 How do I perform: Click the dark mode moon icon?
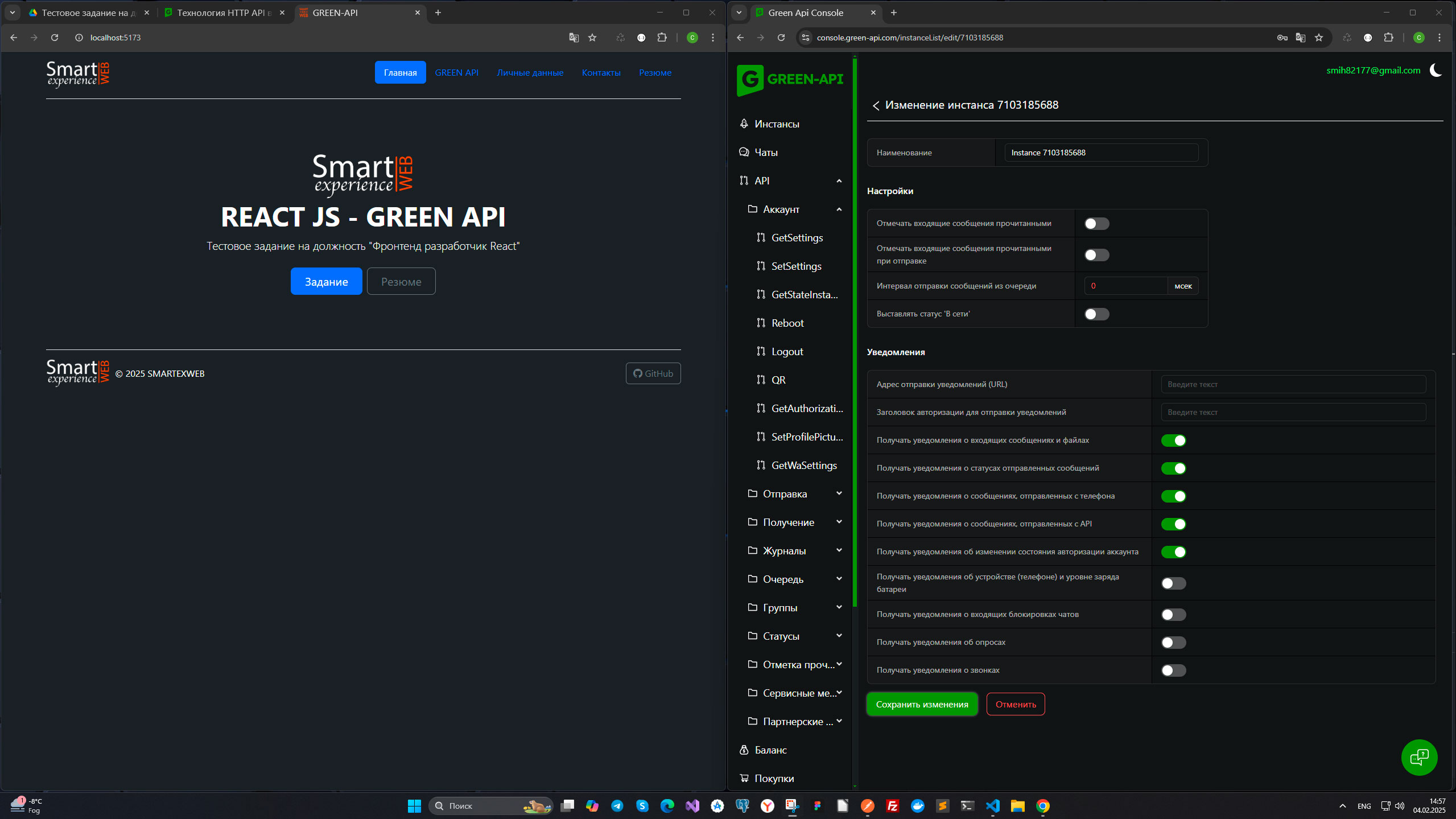tap(1436, 71)
